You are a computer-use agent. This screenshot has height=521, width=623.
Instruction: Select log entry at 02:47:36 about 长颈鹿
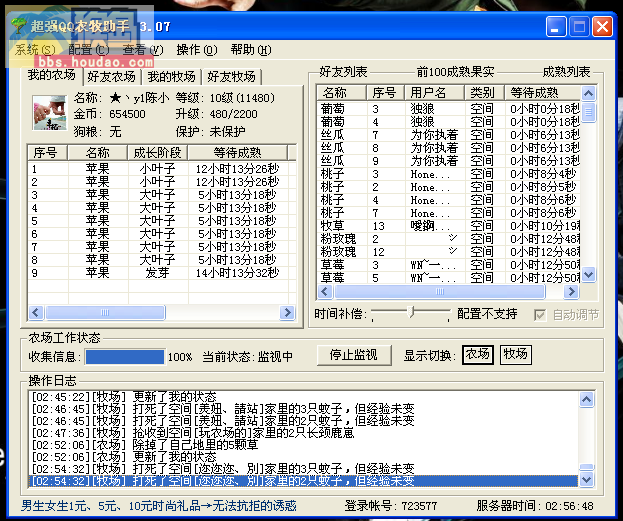point(304,432)
